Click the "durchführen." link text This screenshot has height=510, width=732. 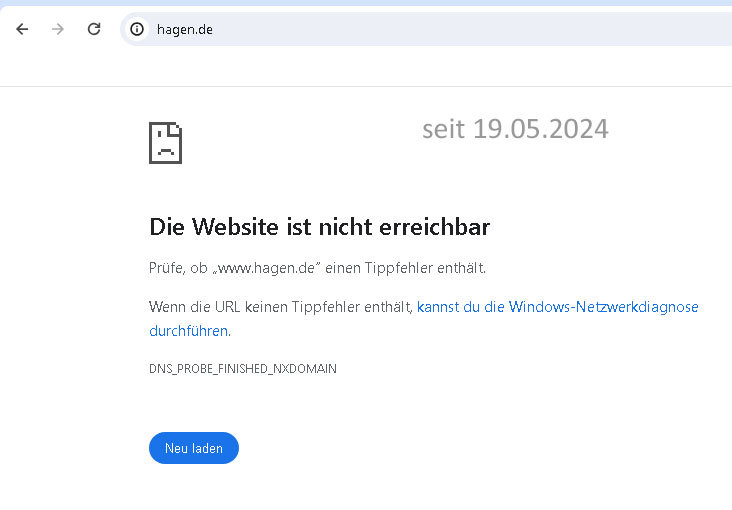coord(189,331)
